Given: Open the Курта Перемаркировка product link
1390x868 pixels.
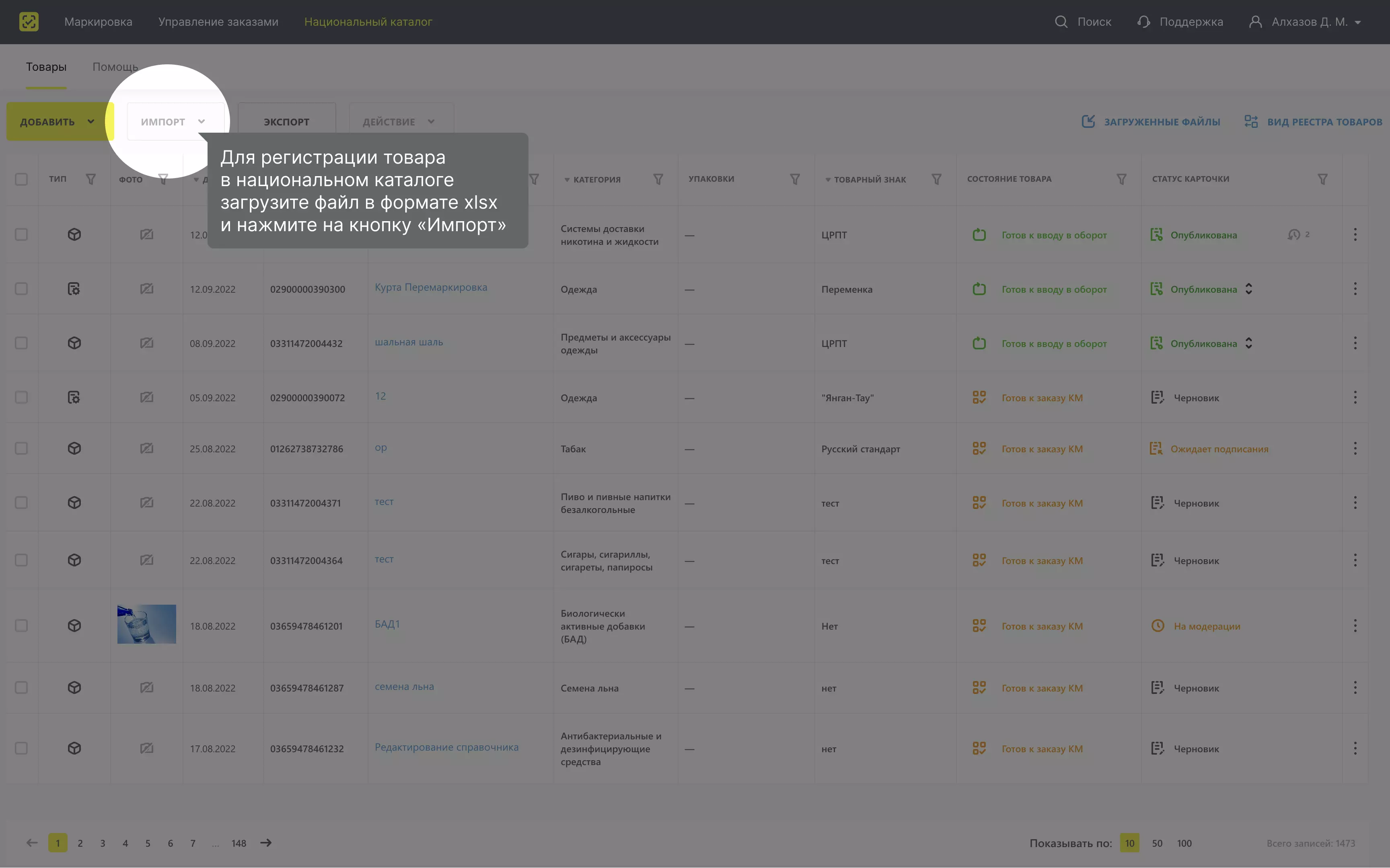Looking at the screenshot, I should [x=431, y=287].
